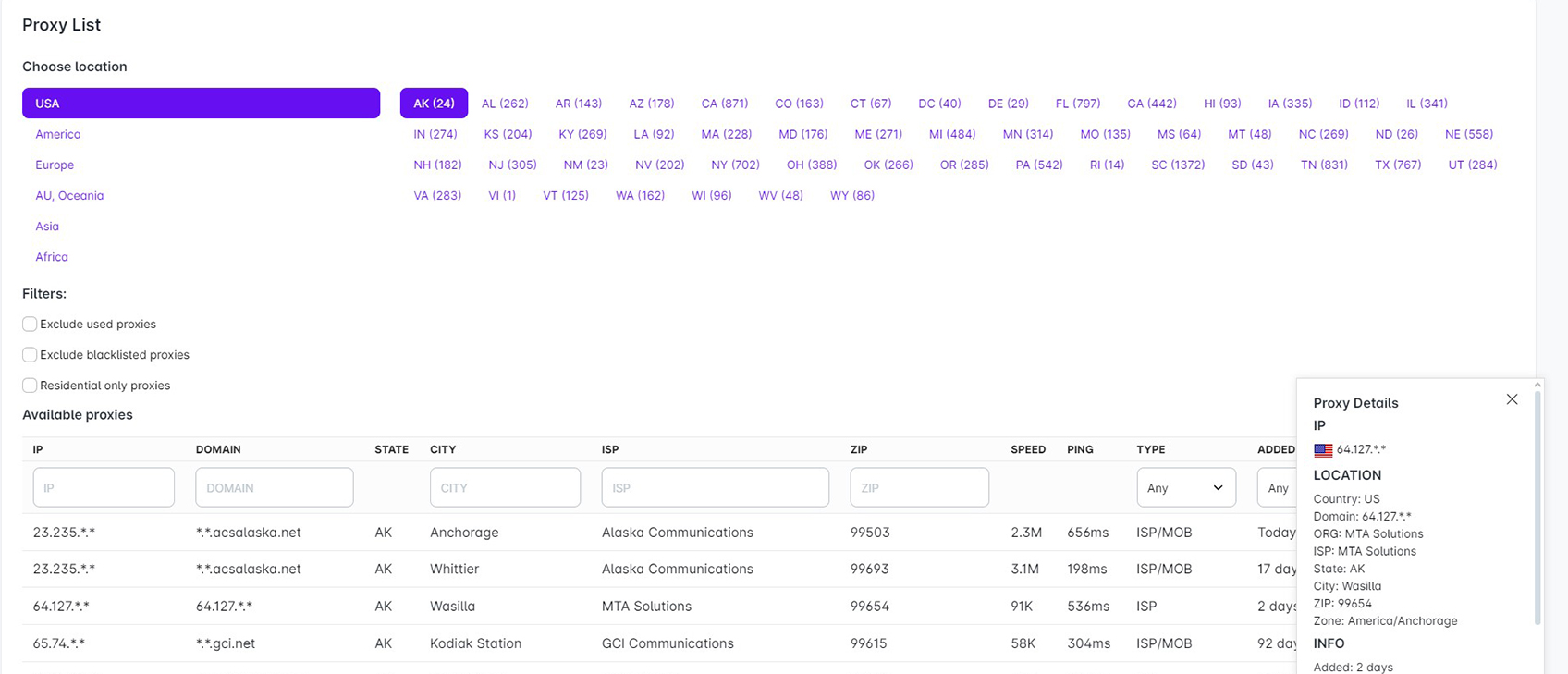Click the Proxy Details panel scrollbar

pyautogui.click(x=1537, y=507)
